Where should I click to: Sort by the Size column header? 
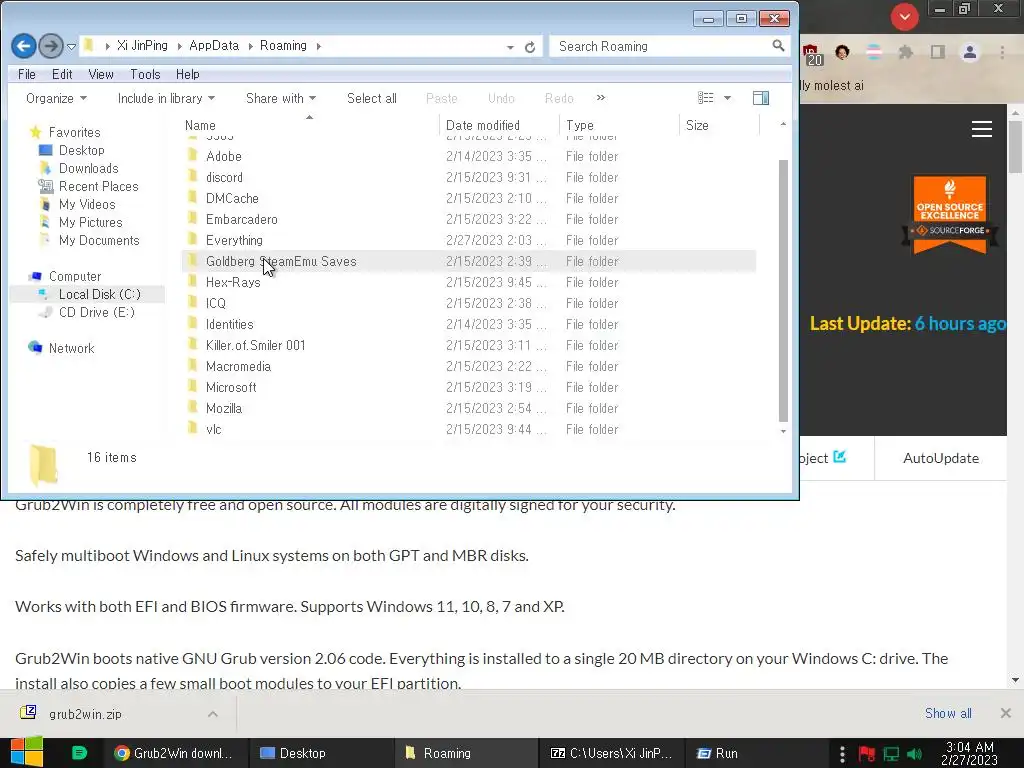point(720,125)
